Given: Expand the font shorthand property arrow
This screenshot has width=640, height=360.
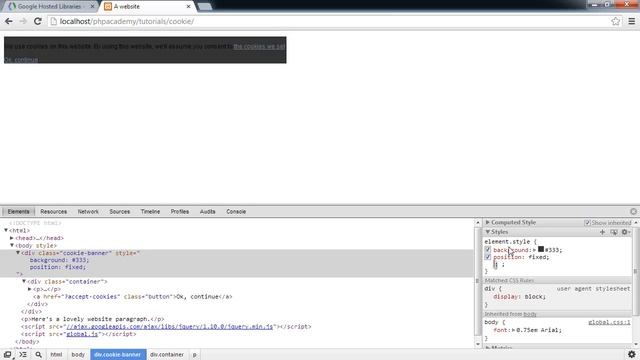Looking at the screenshot, I should coord(513,330).
